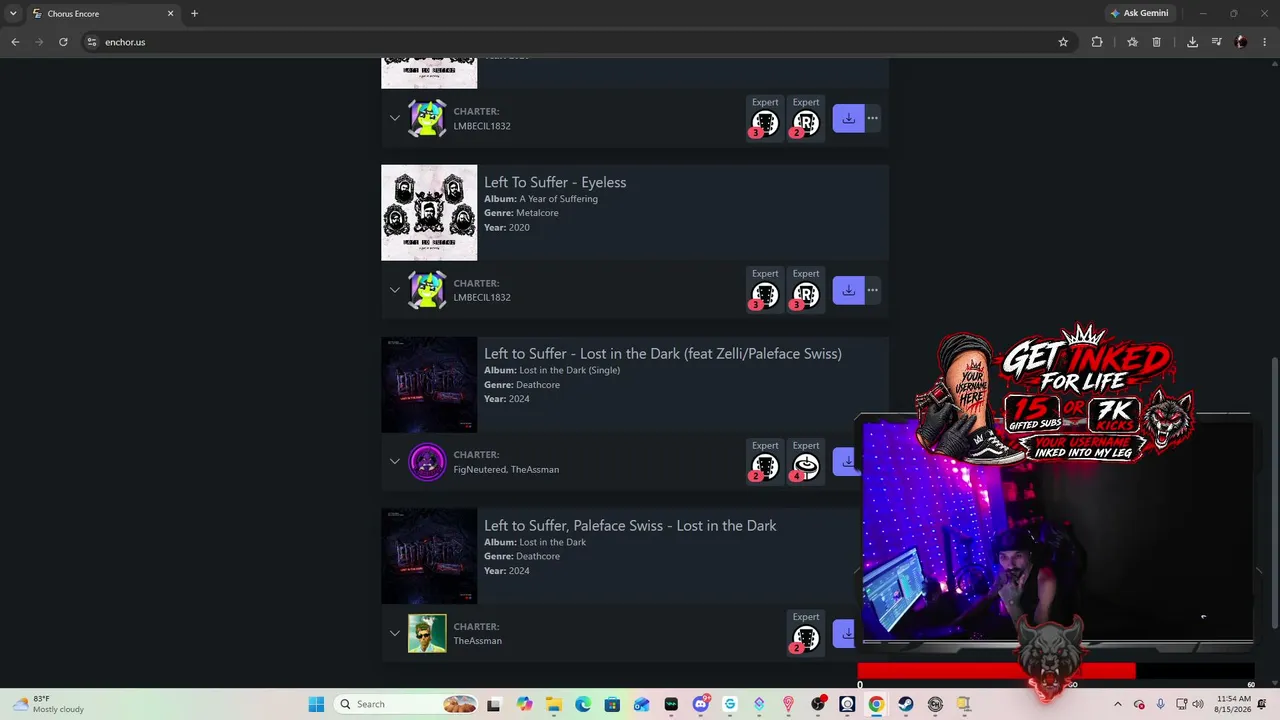1280x720 pixels.
Task: Open the Chrome profile avatar
Action: click(x=1241, y=42)
